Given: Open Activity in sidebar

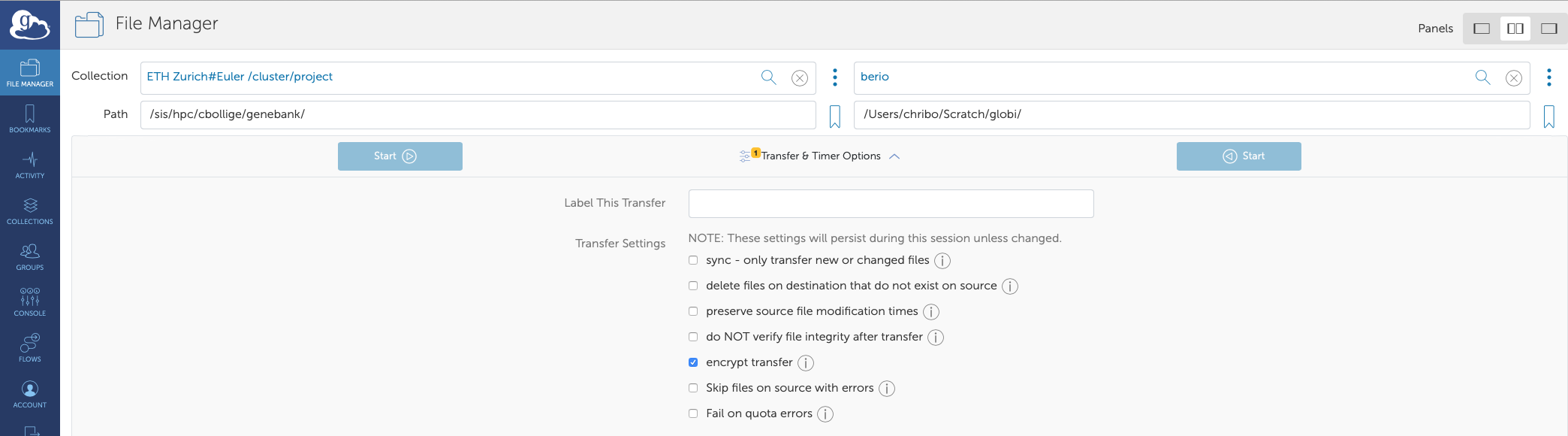Looking at the screenshot, I should click(x=30, y=165).
